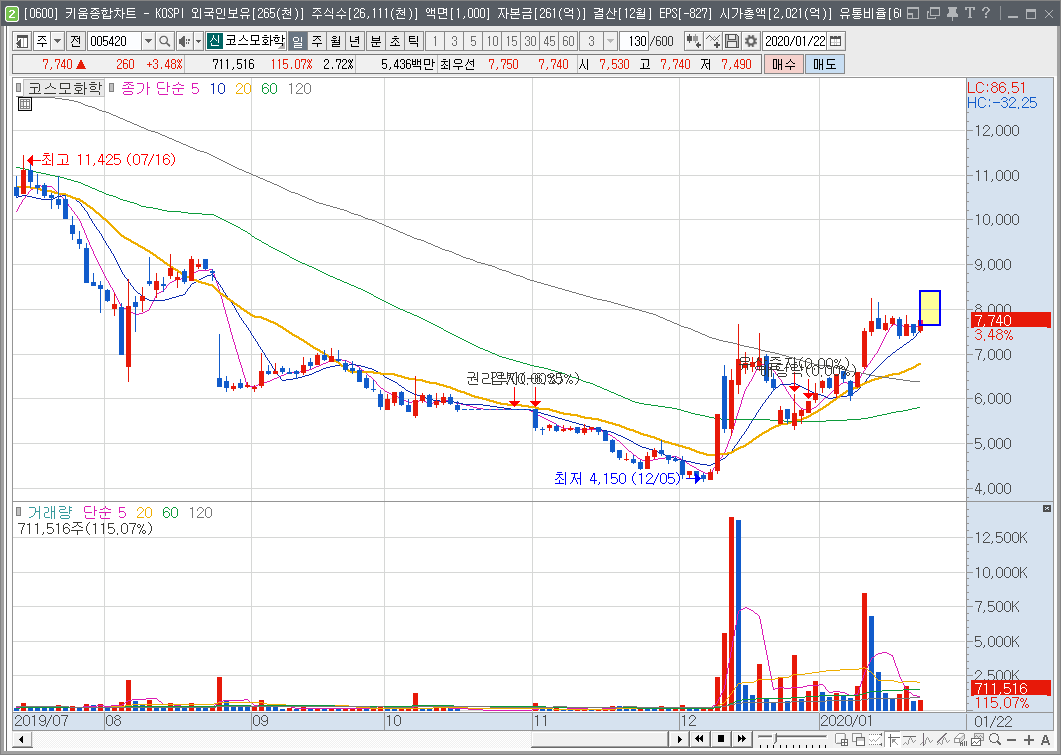Screen dimensions: 1061x755
Task: Zoom out with the minus icon
Action: pos(1012,739)
